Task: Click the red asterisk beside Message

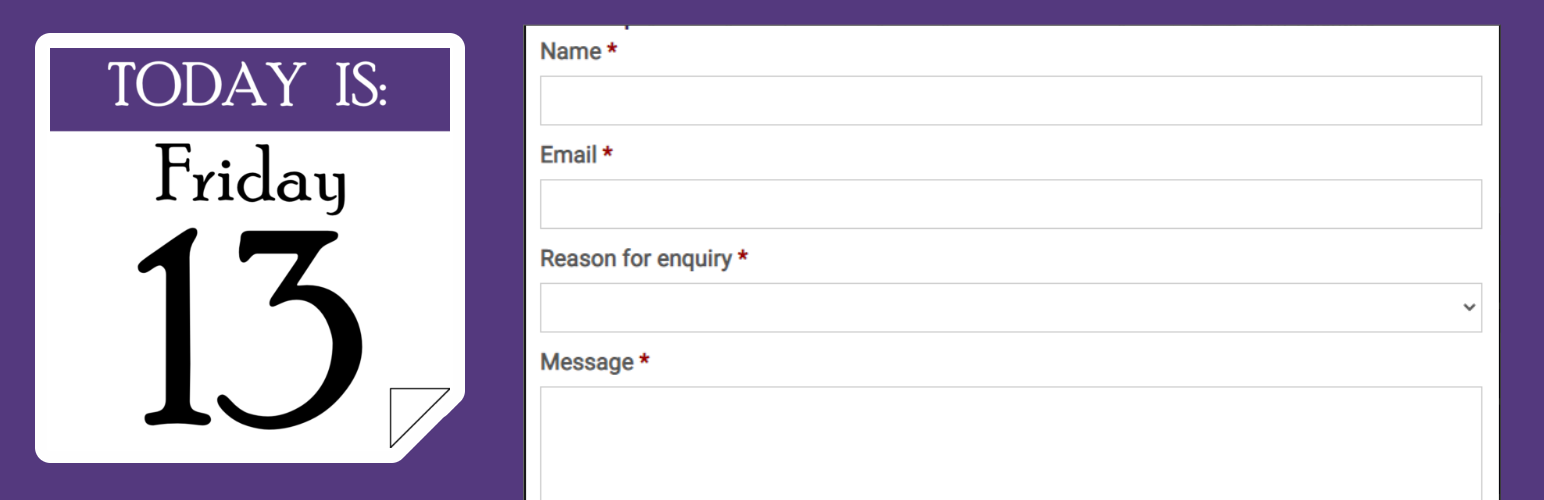Action: [645, 362]
